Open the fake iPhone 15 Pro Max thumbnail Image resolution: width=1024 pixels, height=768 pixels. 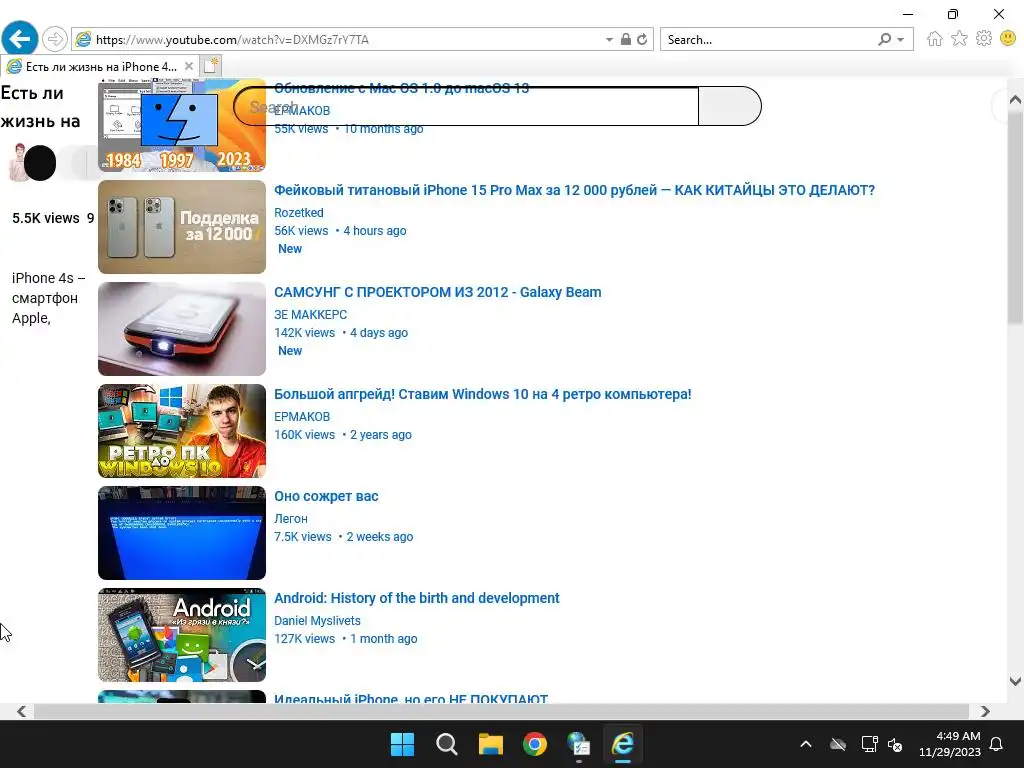[x=182, y=227]
